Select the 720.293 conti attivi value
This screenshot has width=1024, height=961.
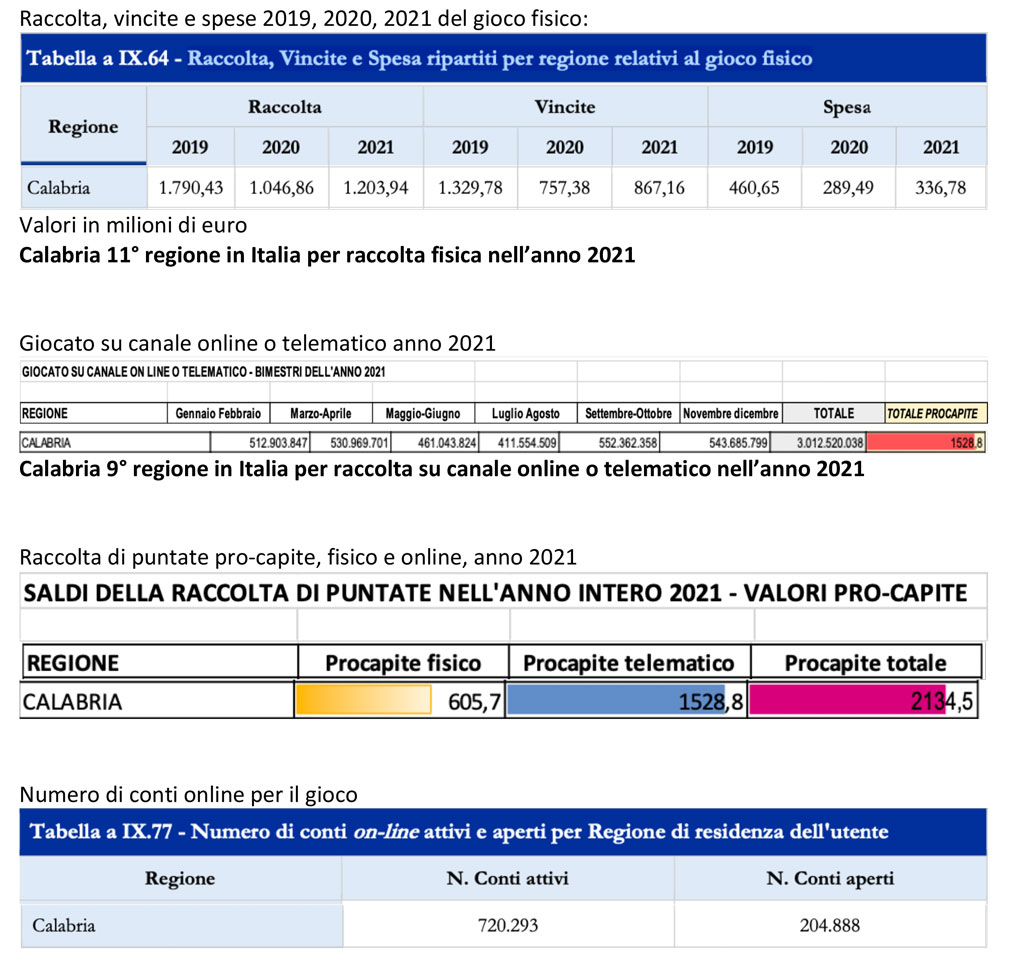click(506, 924)
